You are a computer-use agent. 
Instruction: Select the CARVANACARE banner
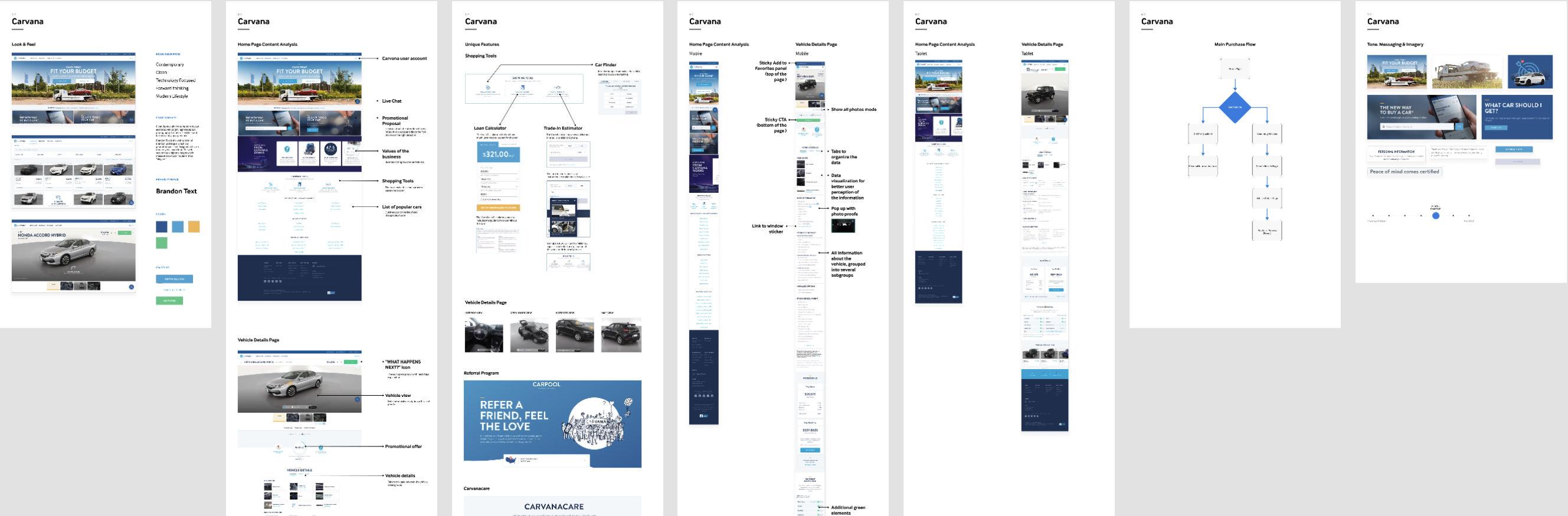click(x=553, y=505)
